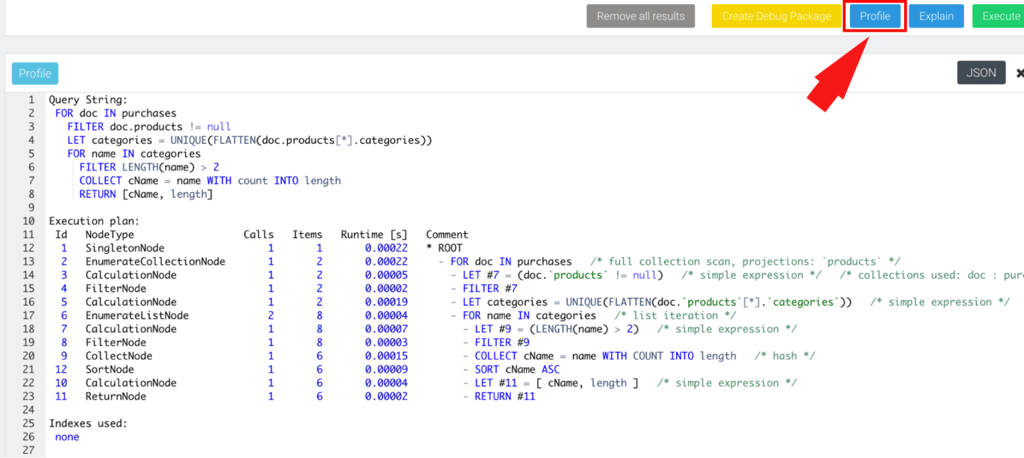1024x458 pixels.
Task: Click the Remove all results button
Action: (x=641, y=16)
